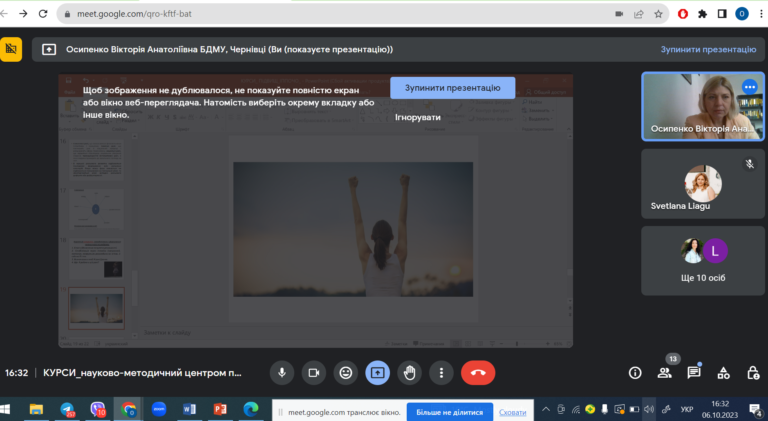This screenshot has width=768, height=421.
Task: Open the activities panel icon
Action: pyautogui.click(x=724, y=372)
